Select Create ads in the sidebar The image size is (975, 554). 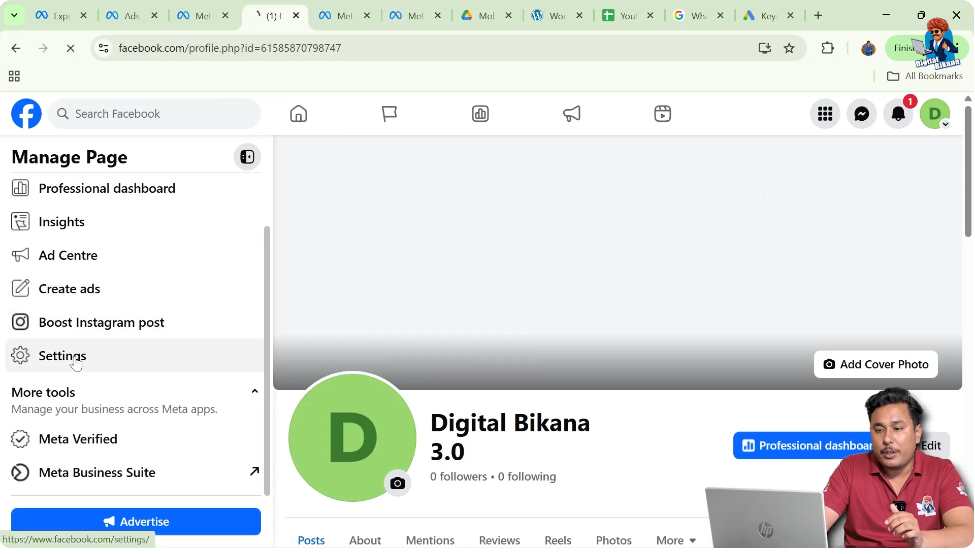[135, 289]
